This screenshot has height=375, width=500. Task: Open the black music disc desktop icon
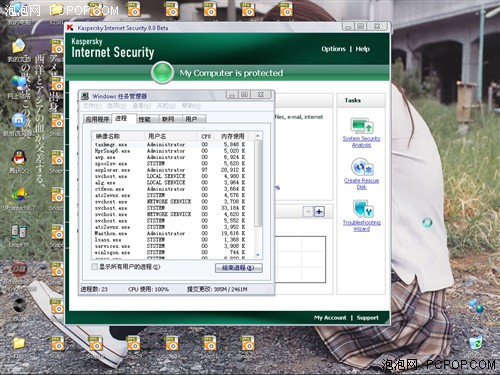[x=19, y=306]
